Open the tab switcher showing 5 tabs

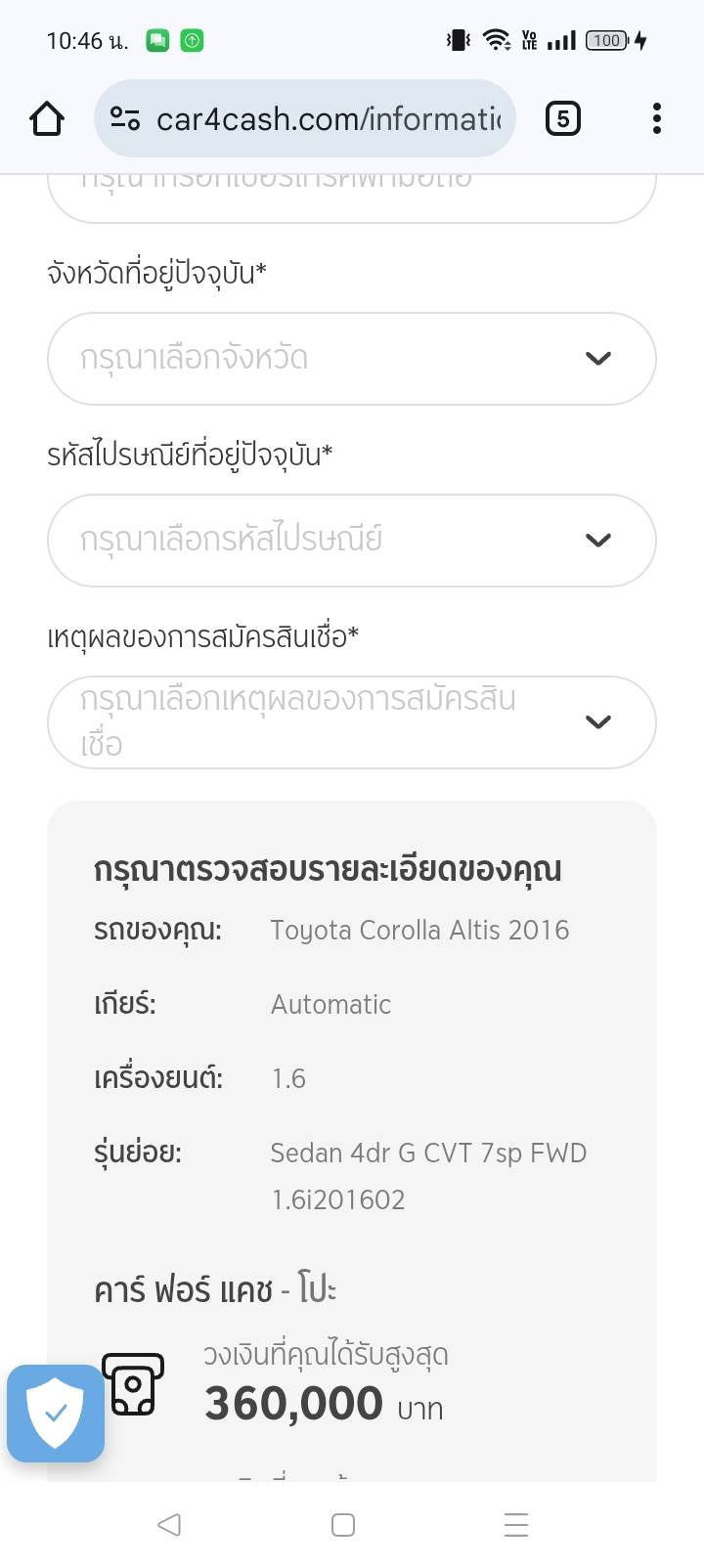(x=562, y=119)
